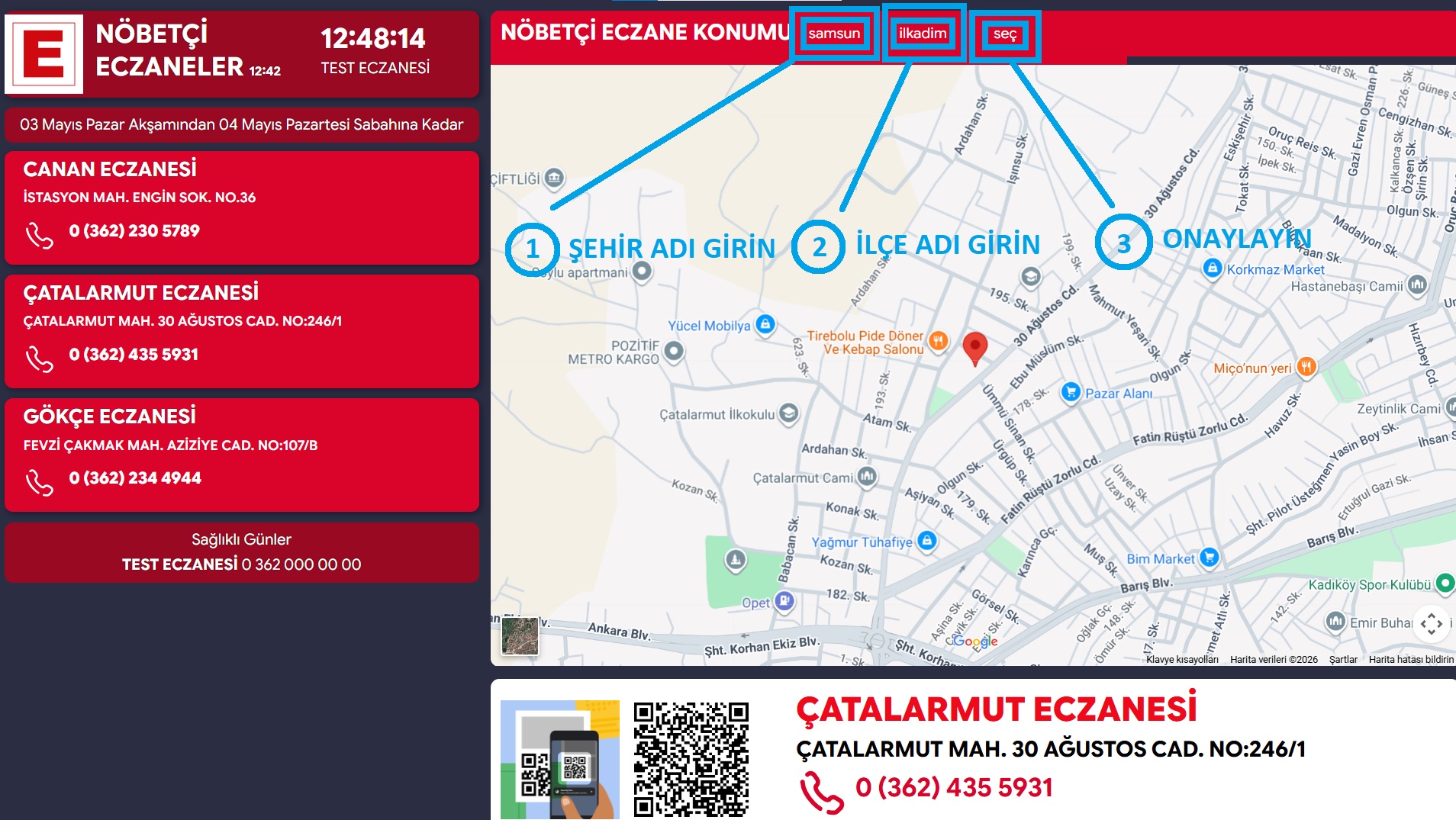Select the Gökçe Eczanesi card title

click(109, 416)
